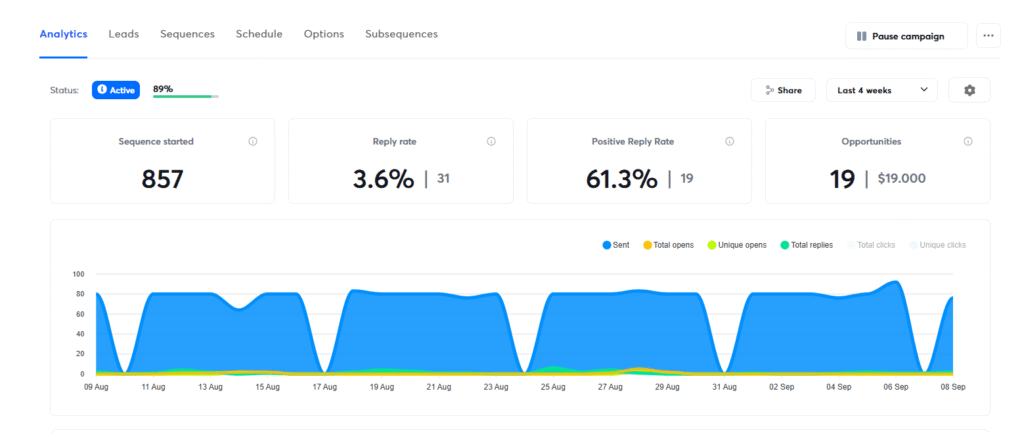Click info icon on Opportunities card
This screenshot has width=1024, height=433.
[x=968, y=142]
